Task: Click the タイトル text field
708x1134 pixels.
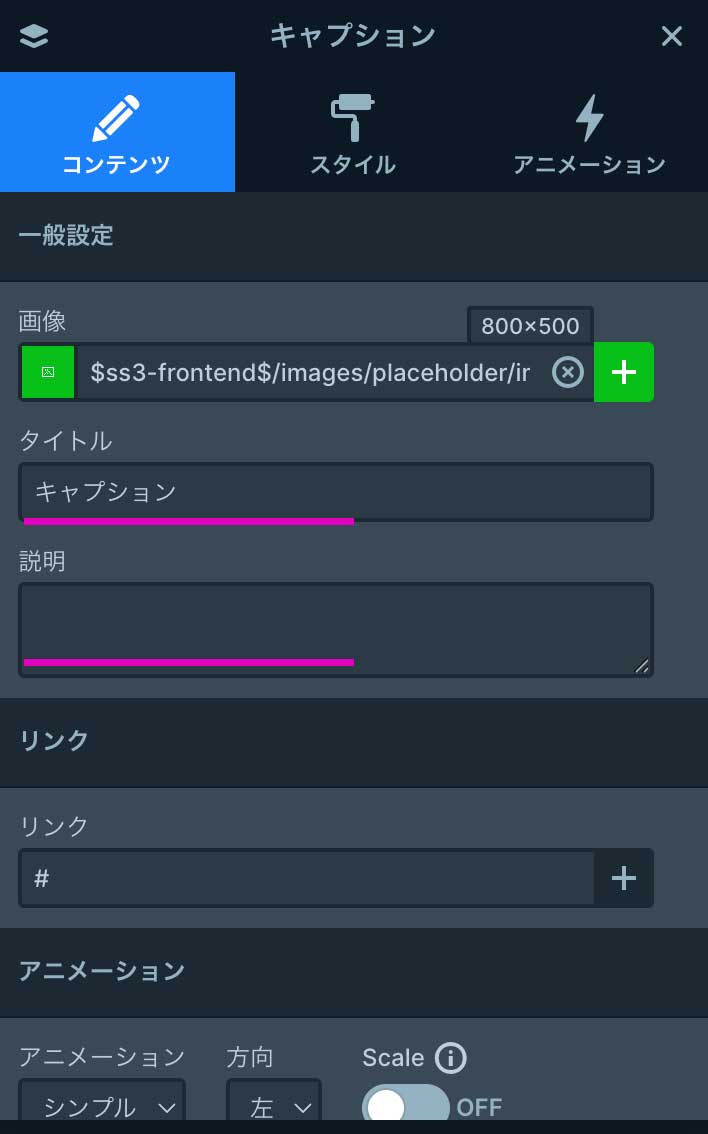Action: click(335, 491)
